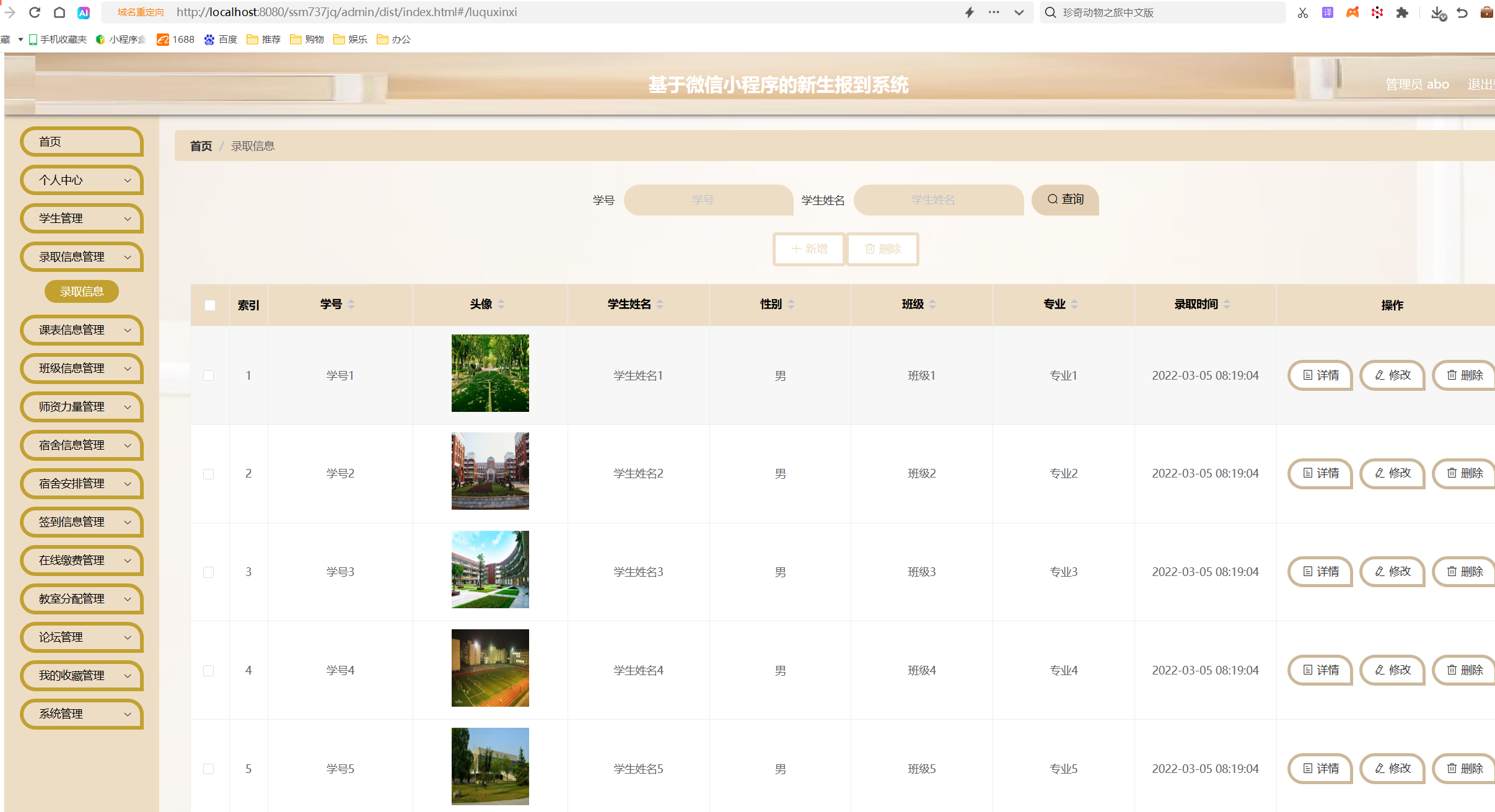Viewport: 1495px width, 812px height.
Task: Open 详情 for row 学号1
Action: (x=1320, y=375)
